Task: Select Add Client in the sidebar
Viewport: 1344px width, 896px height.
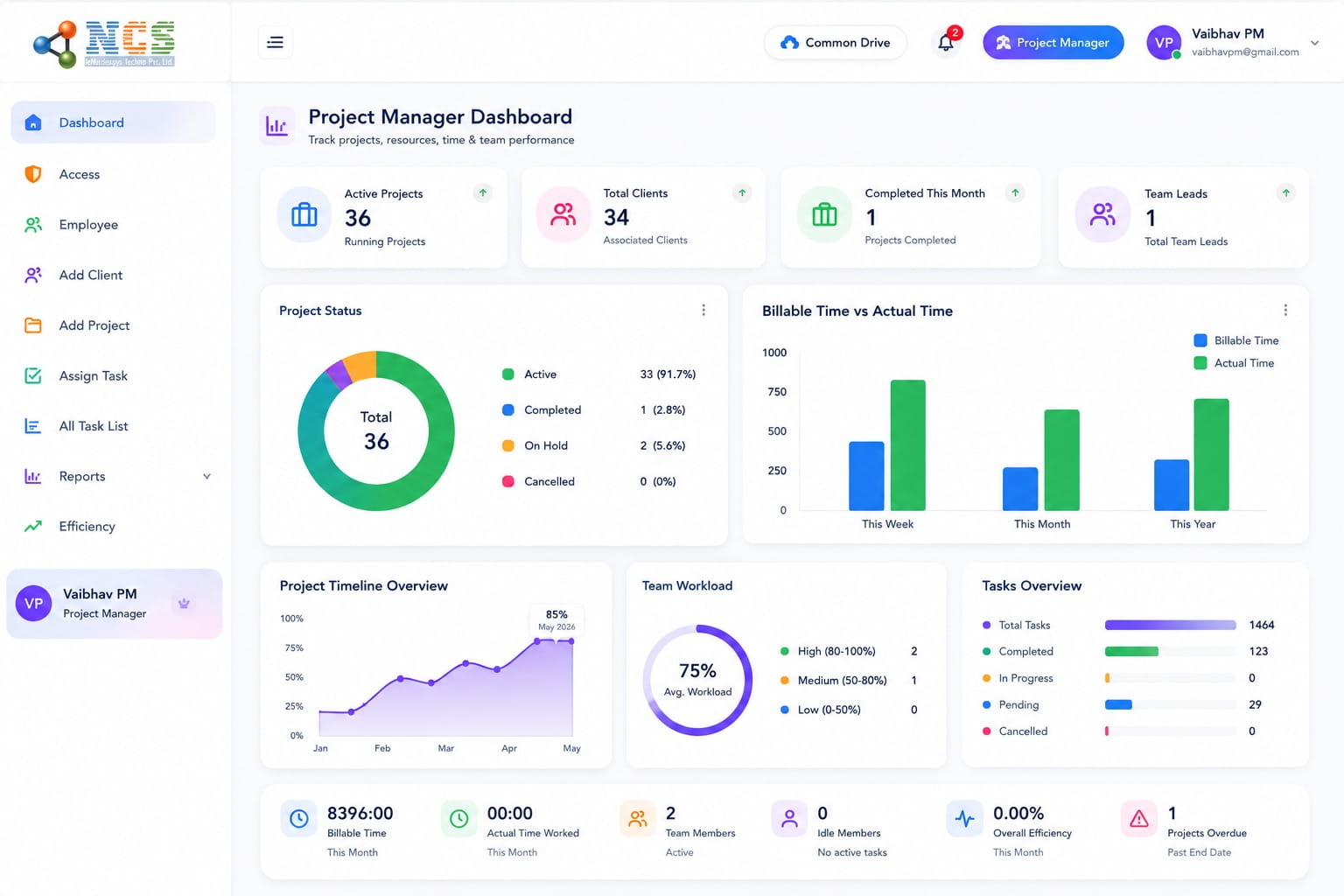Action: click(113, 275)
